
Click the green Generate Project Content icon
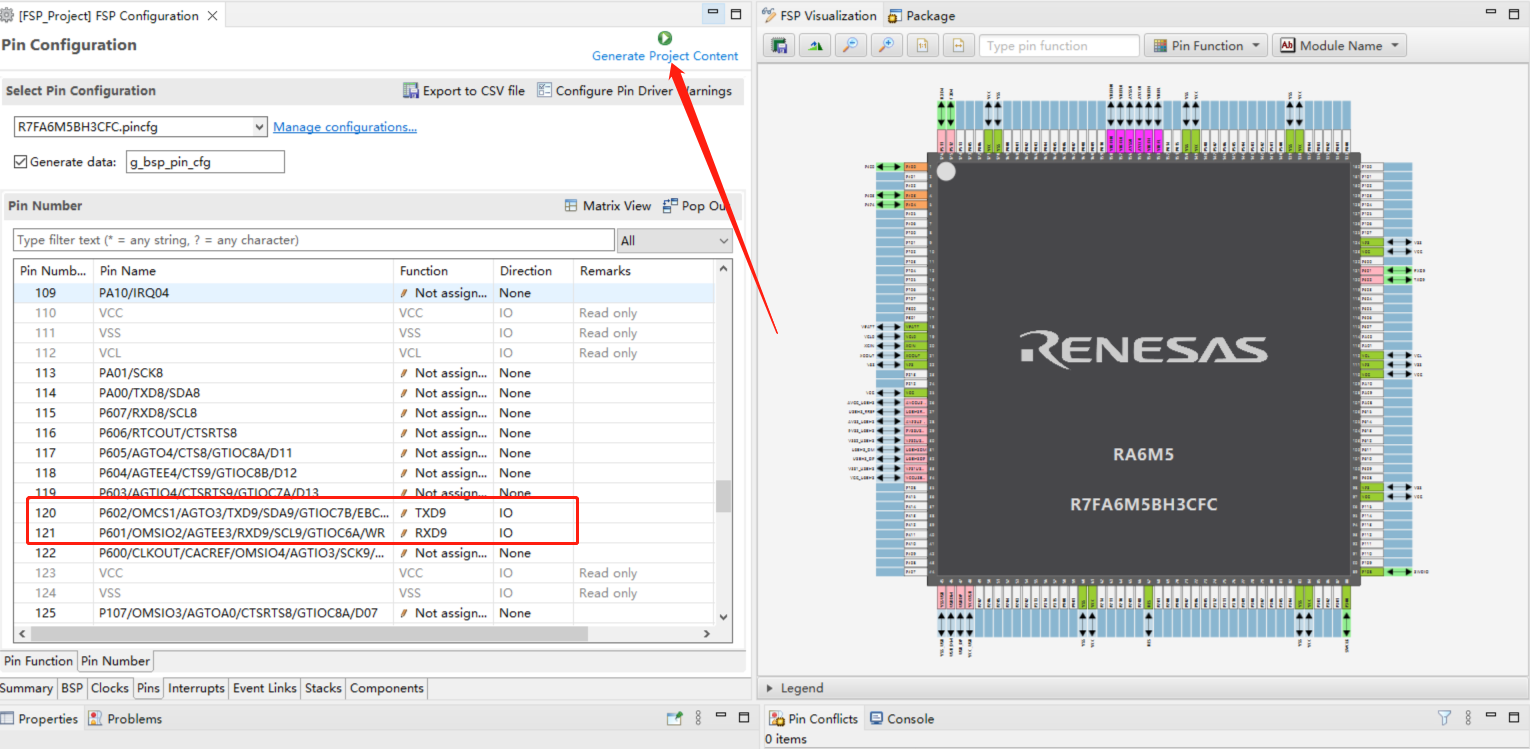coord(665,38)
